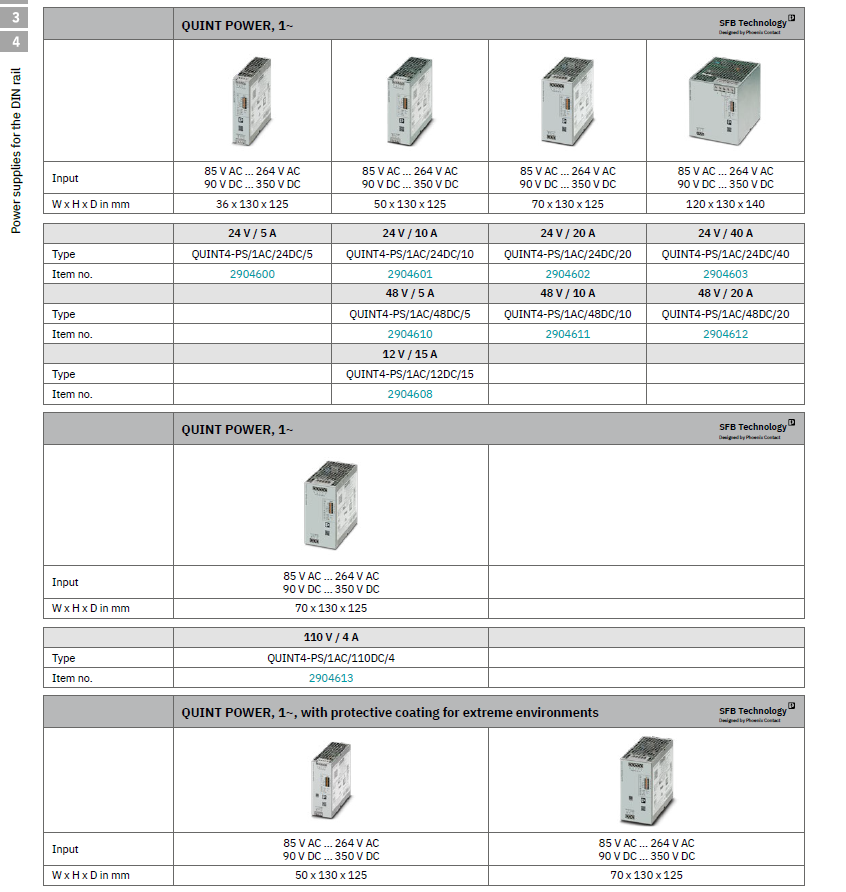Open item number link 2904611

coord(568,334)
